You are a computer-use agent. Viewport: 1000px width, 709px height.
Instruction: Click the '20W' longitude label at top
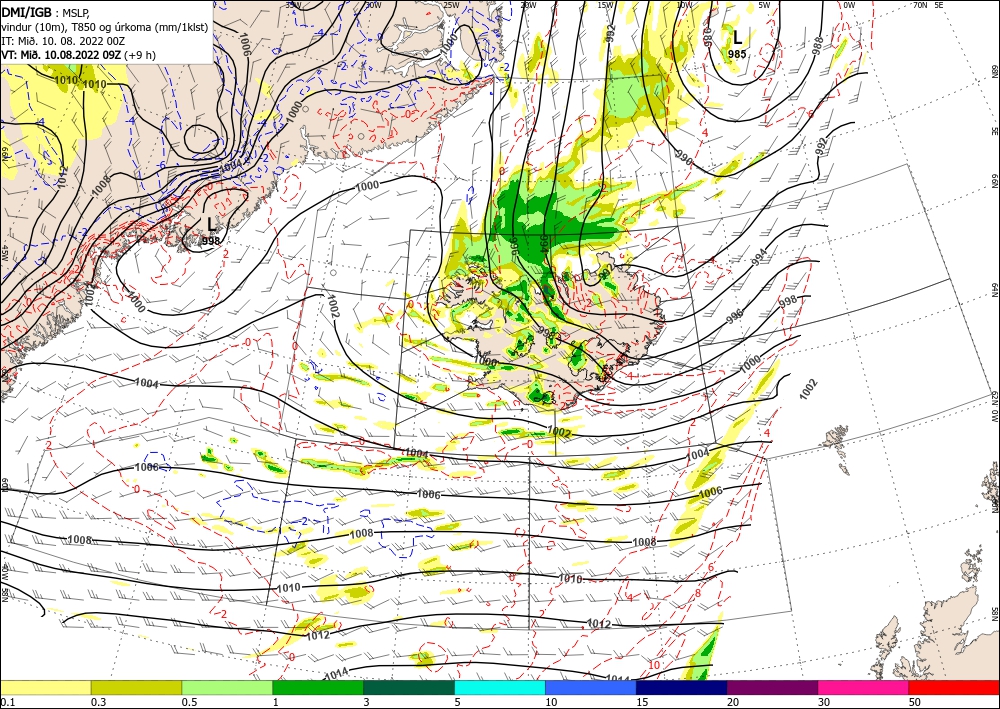point(528,5)
